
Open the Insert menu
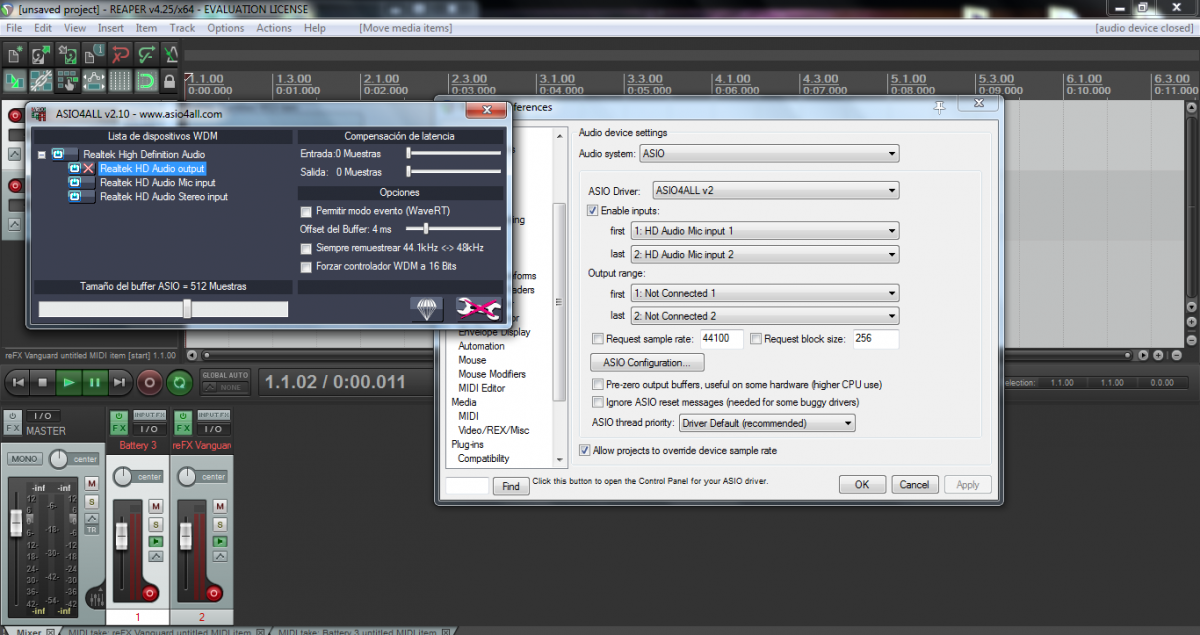coord(111,28)
